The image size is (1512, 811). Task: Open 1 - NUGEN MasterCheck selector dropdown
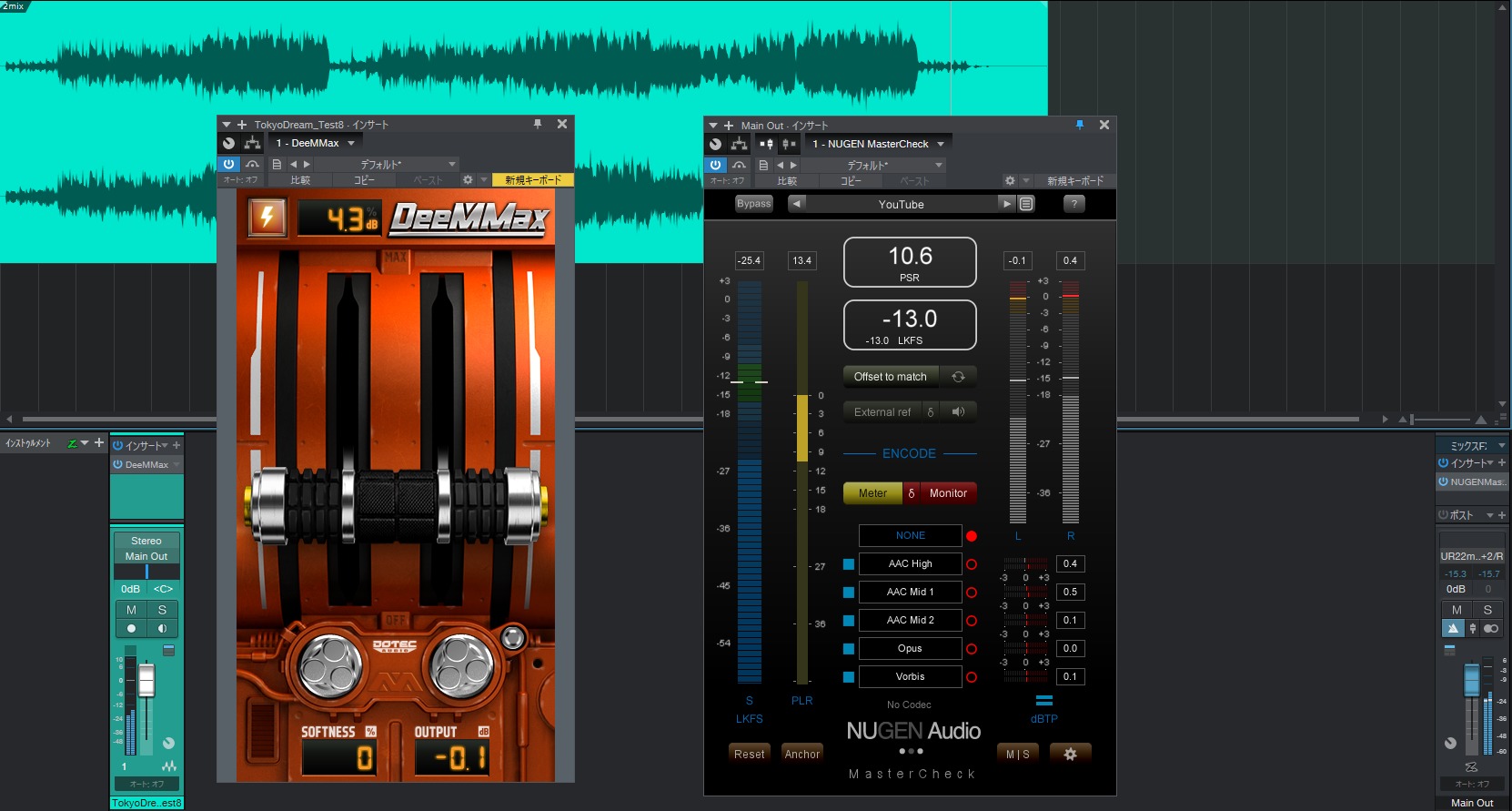[878, 144]
